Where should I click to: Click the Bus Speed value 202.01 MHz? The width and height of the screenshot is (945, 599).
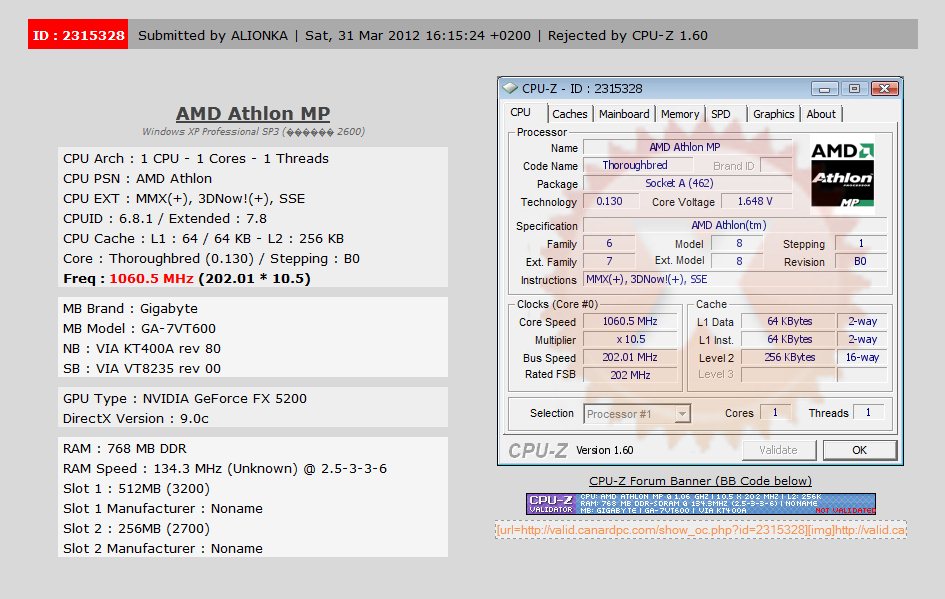[x=630, y=357]
